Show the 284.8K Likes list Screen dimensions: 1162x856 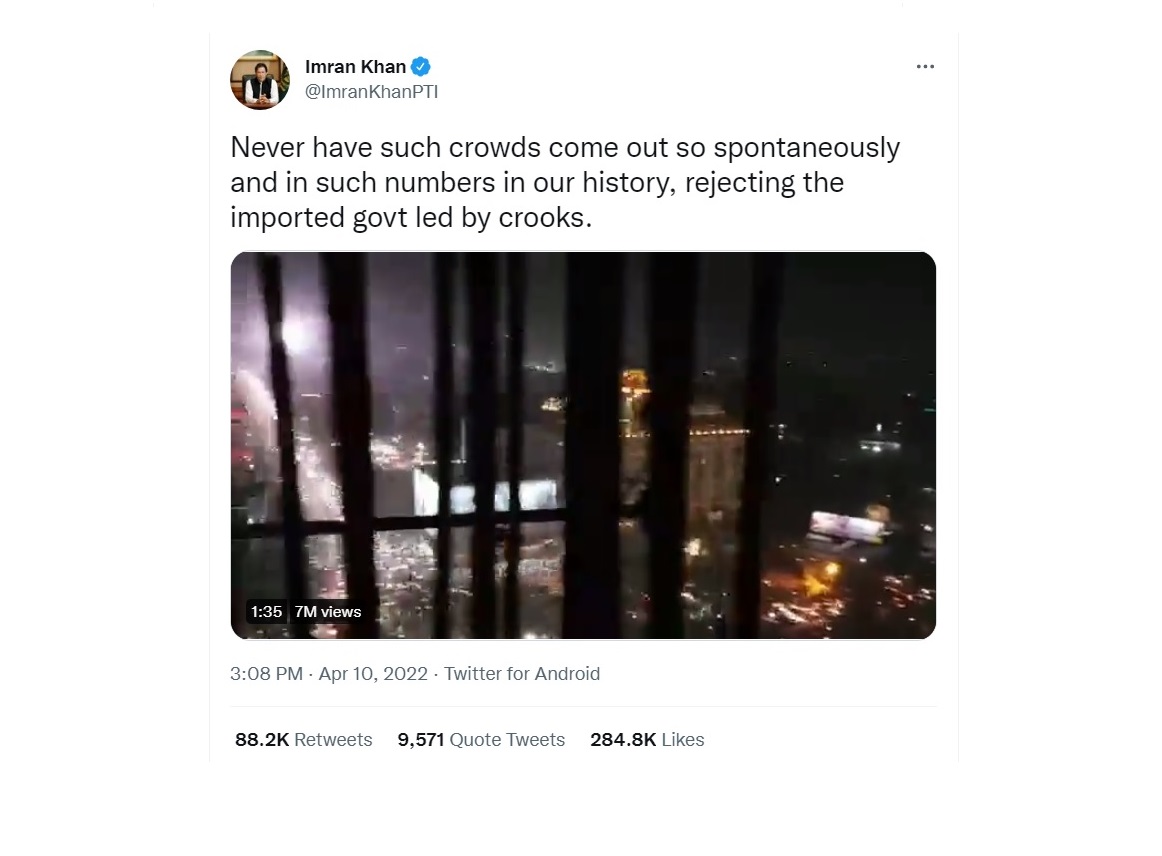[647, 740]
